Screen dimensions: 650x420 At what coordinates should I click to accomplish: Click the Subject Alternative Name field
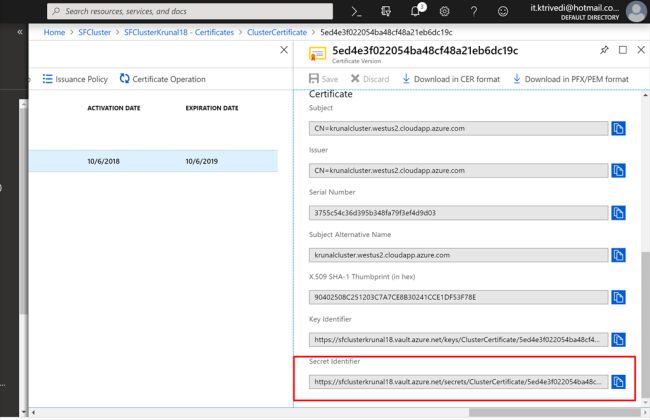[x=458, y=255]
